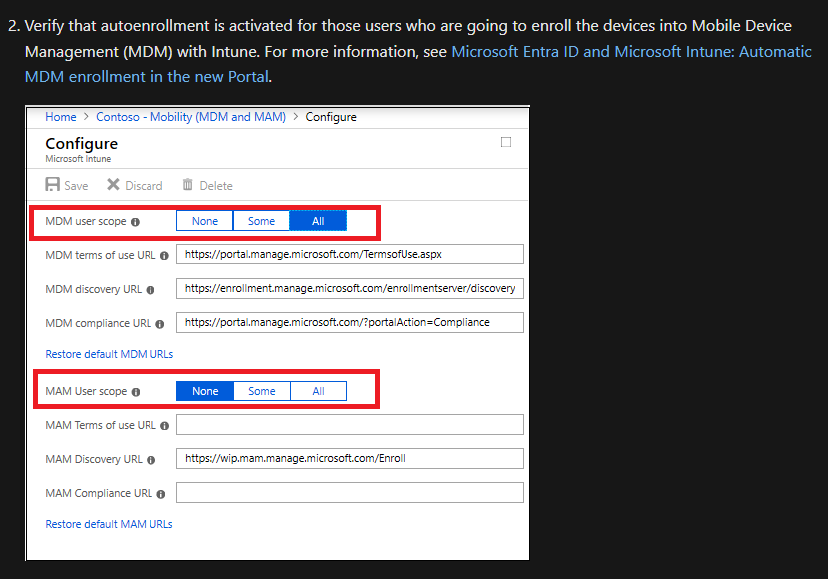Click info icon beside MDM terms of use URL
The image size is (828, 579).
point(164,256)
